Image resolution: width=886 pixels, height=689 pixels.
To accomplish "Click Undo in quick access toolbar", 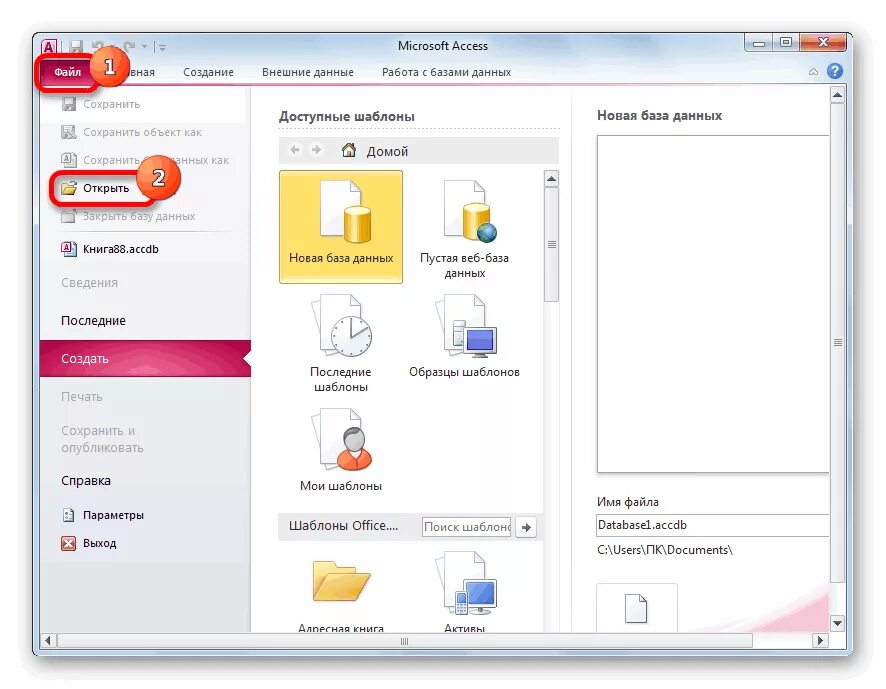I will click(x=98, y=47).
